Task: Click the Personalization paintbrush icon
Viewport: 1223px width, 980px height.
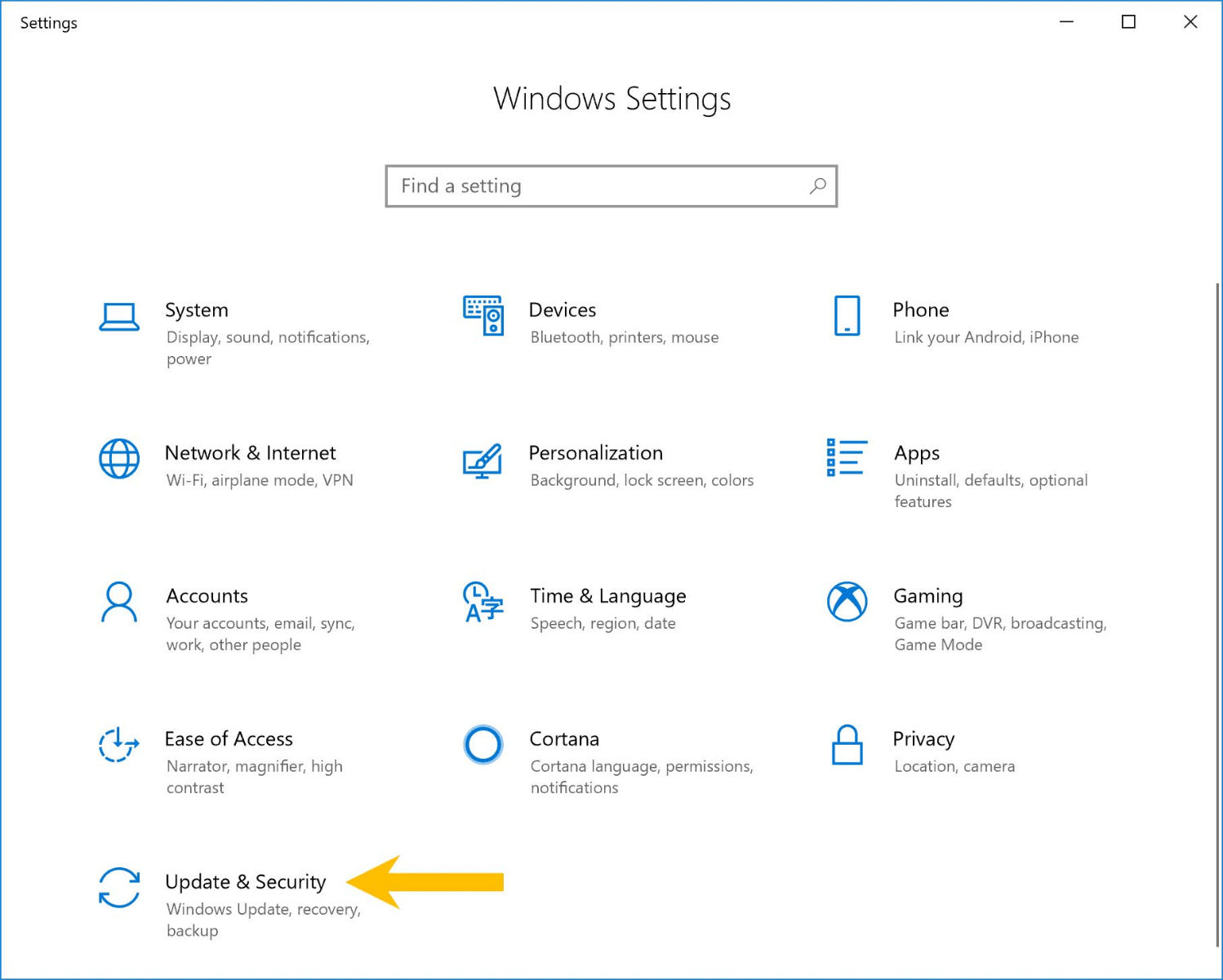Action: pos(483,461)
